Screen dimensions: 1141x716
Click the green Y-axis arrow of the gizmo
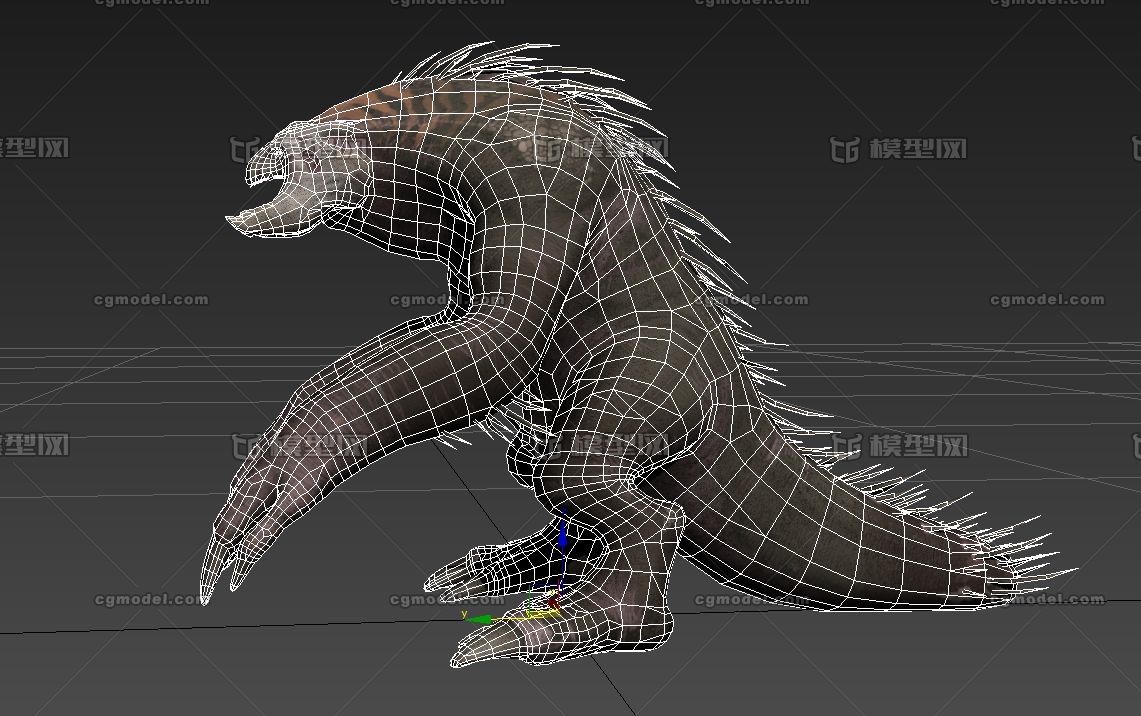coord(481,620)
